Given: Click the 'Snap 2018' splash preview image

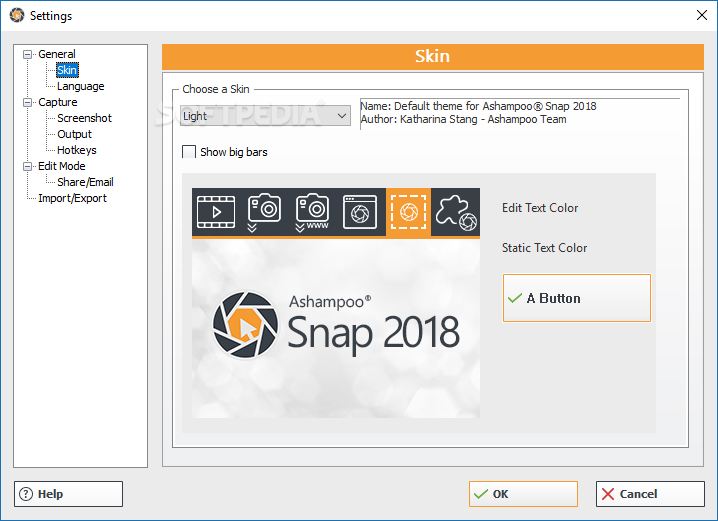Looking at the screenshot, I should pyautogui.click(x=336, y=328).
